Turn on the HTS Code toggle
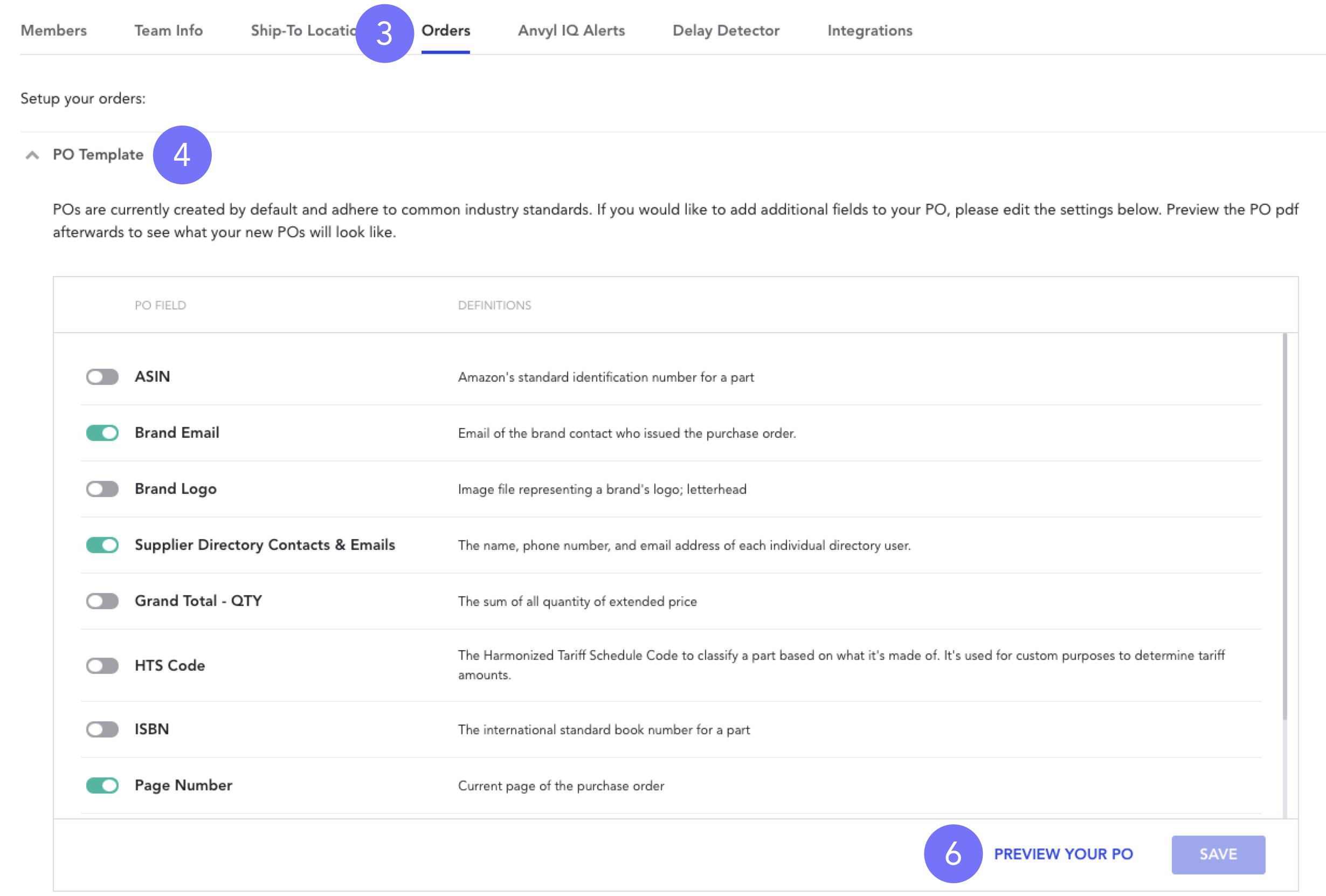This screenshot has height=896, width=1326. pos(102,666)
